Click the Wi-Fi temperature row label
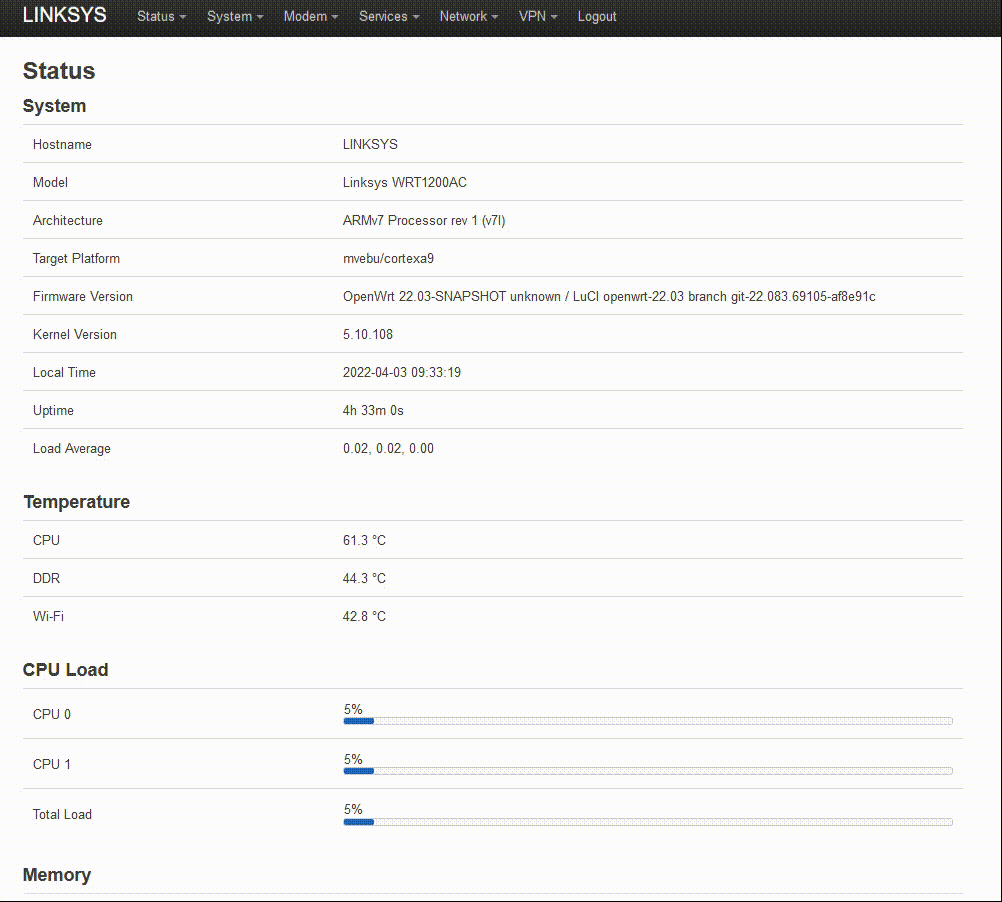1002x902 pixels. point(48,616)
